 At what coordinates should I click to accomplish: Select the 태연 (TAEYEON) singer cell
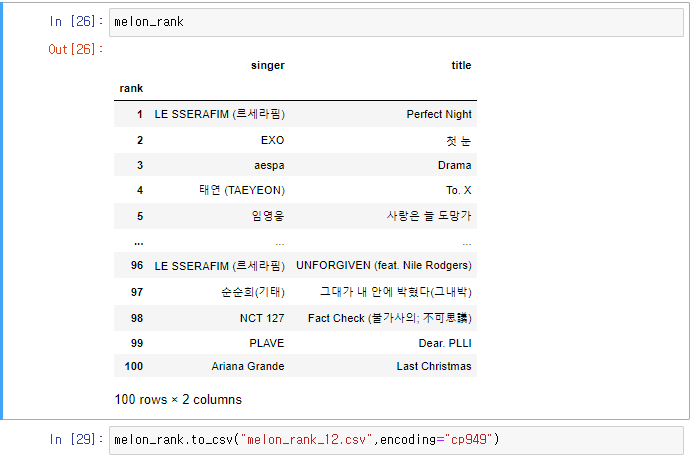(242, 190)
